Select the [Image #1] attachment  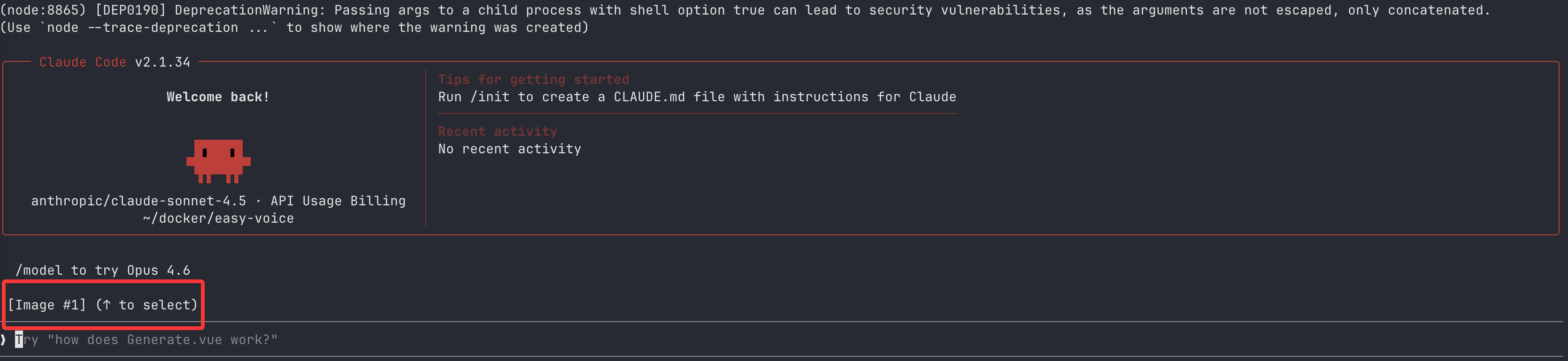47,305
